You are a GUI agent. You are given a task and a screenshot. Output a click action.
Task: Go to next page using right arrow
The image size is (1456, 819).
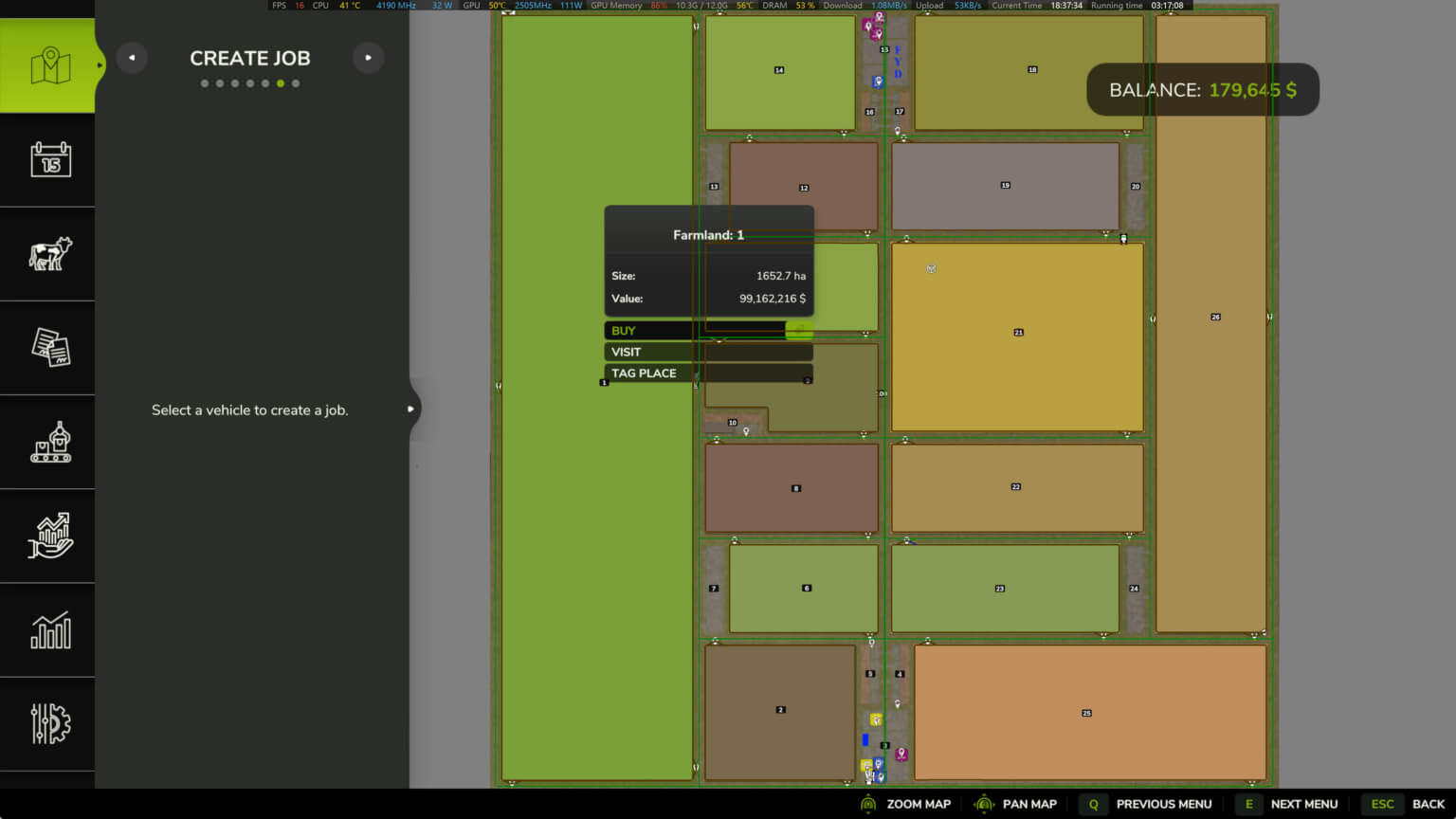pos(368,58)
